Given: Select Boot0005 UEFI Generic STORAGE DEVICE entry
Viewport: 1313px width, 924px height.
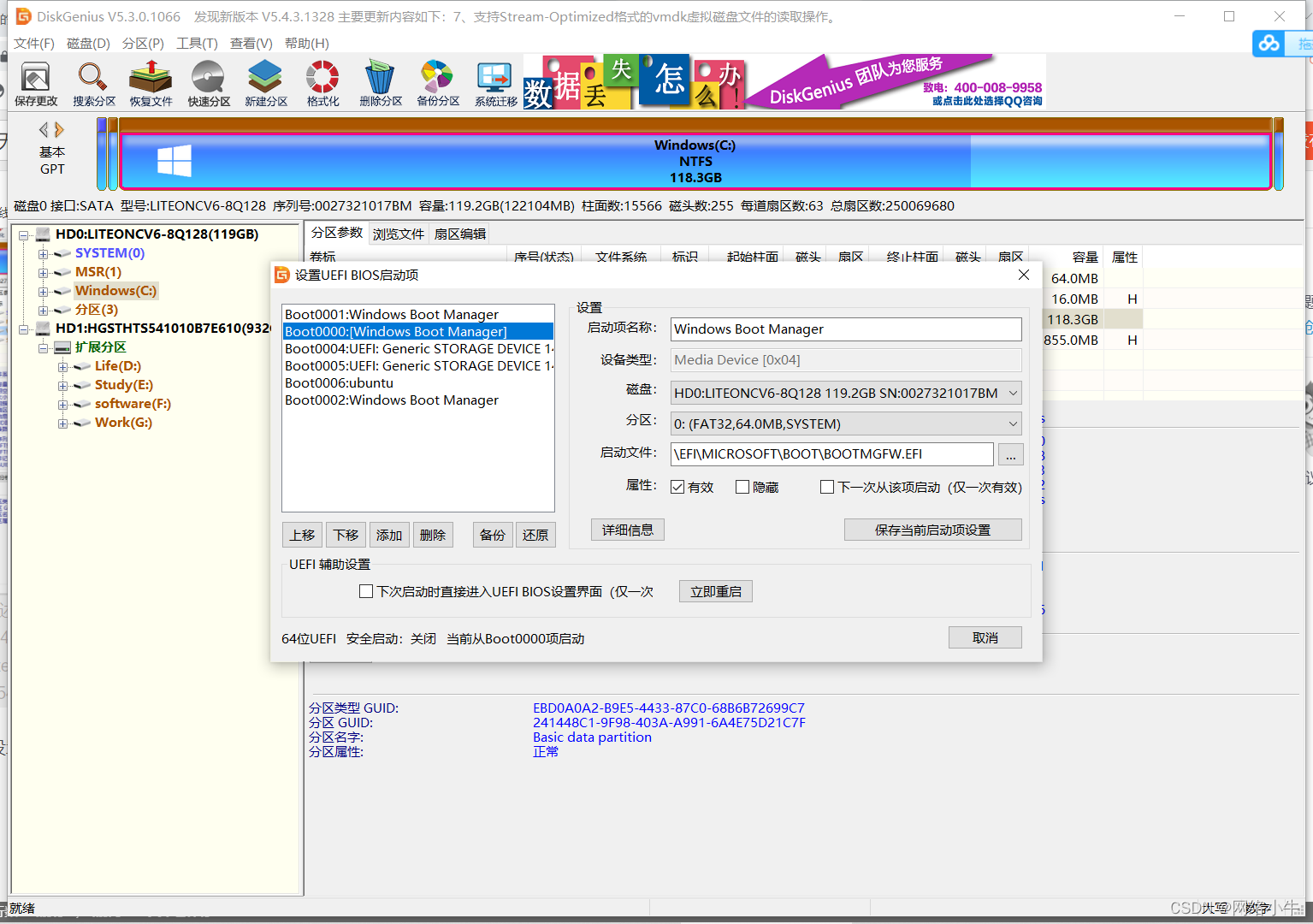Looking at the screenshot, I should tap(417, 365).
